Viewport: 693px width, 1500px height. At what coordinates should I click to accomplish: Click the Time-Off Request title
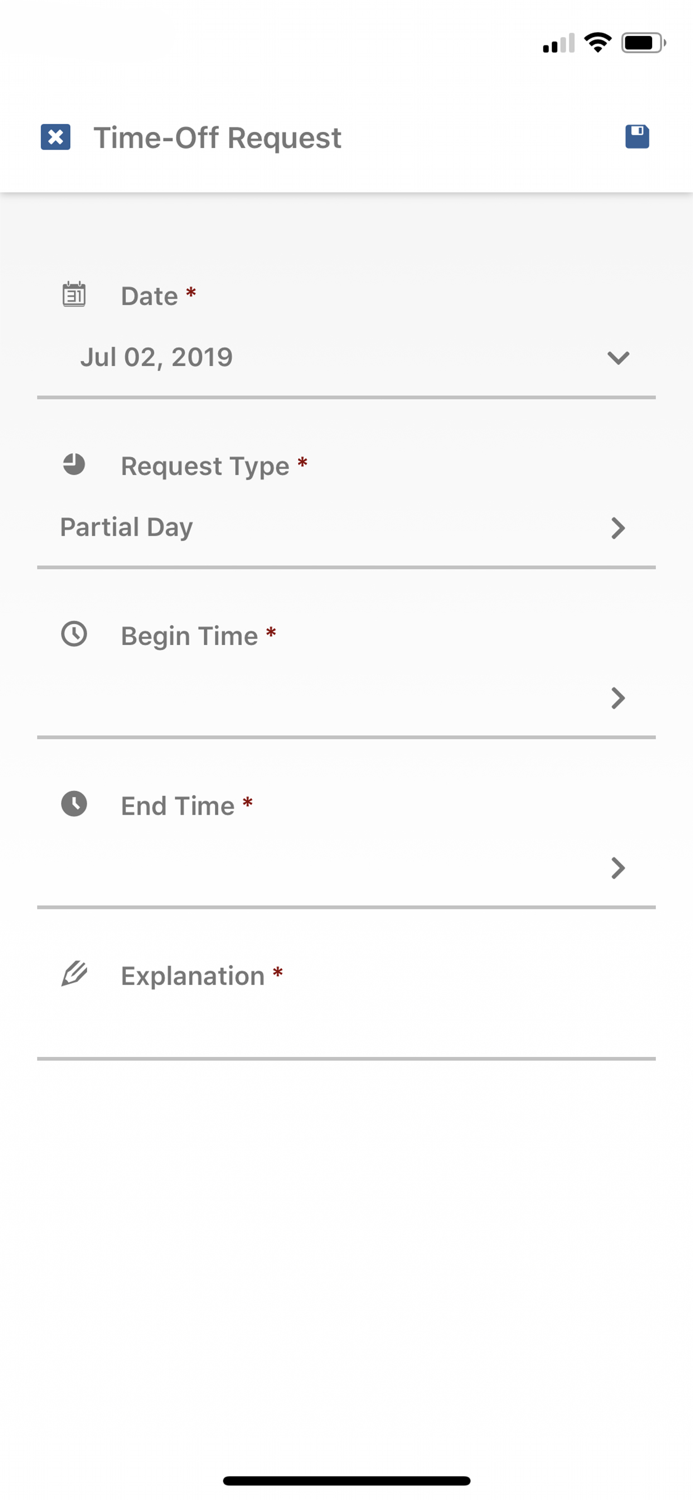point(217,138)
